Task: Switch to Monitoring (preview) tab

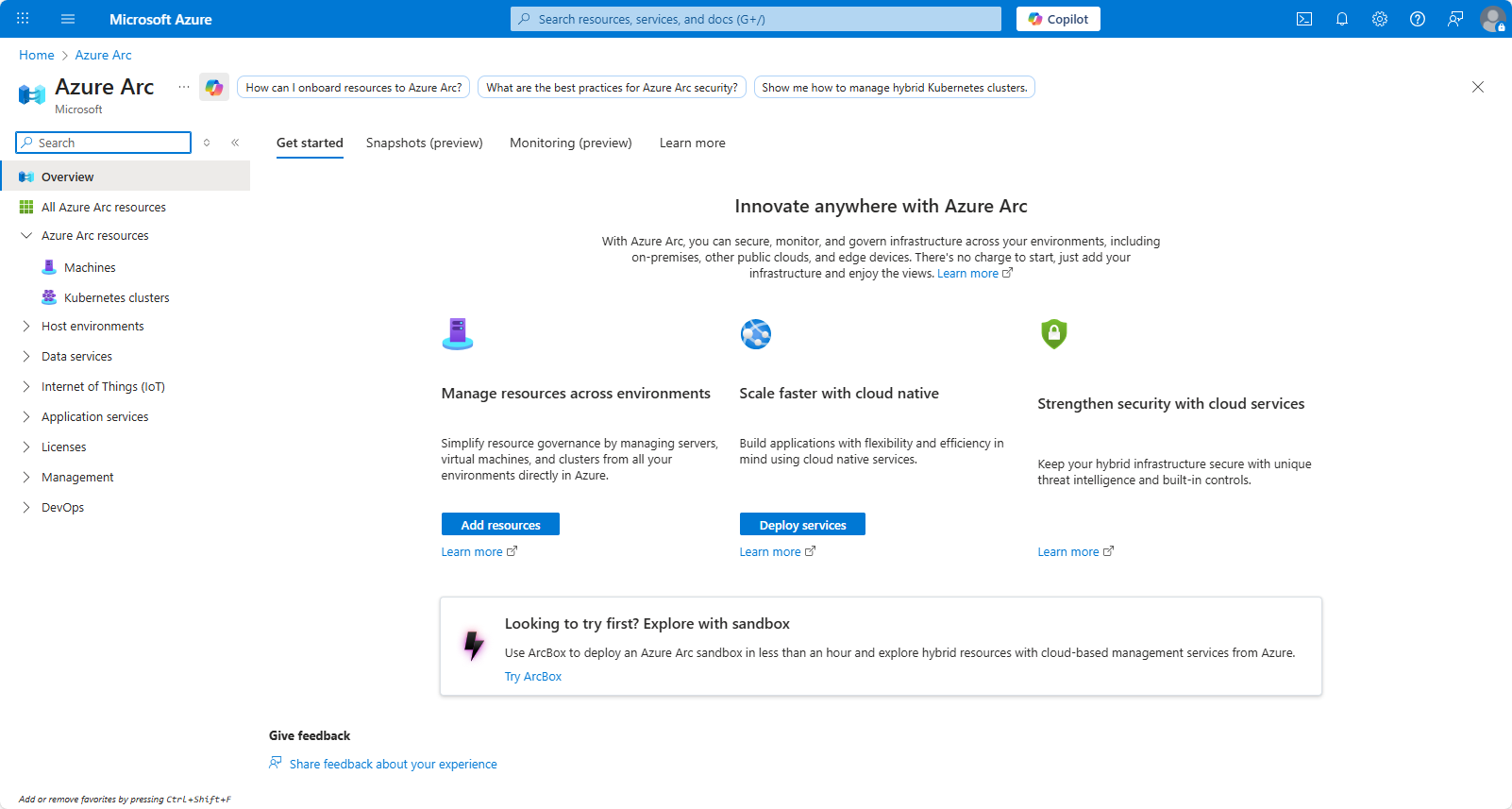Action: (570, 143)
